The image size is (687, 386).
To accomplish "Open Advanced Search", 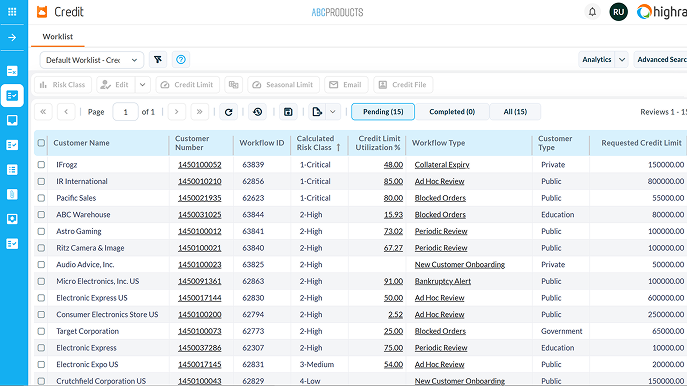I will (x=661, y=60).
